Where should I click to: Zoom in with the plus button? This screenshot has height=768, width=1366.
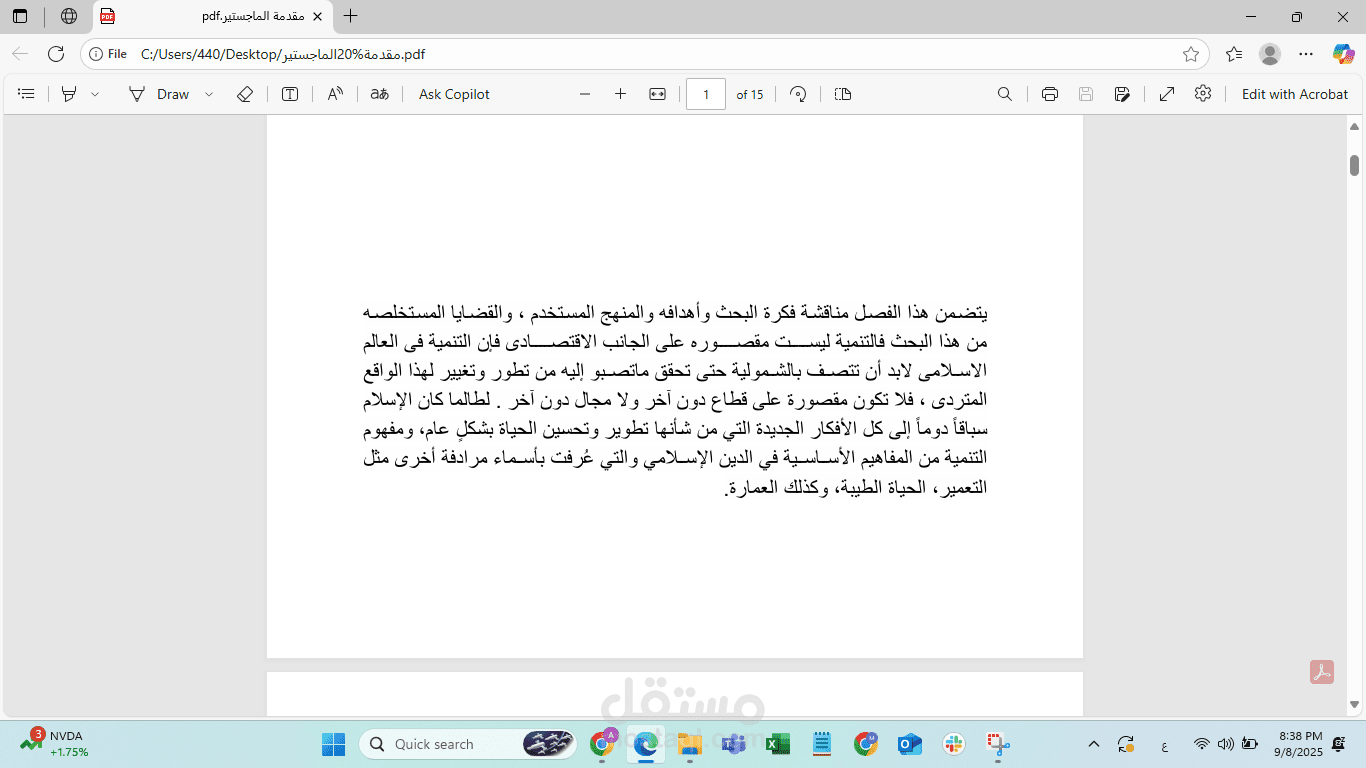[x=620, y=94]
